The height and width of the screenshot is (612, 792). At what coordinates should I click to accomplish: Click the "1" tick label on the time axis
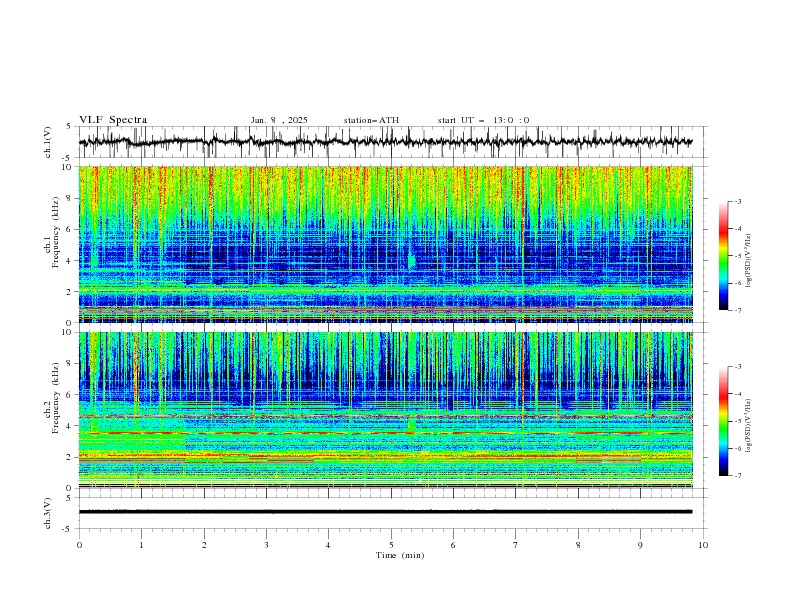click(x=141, y=545)
